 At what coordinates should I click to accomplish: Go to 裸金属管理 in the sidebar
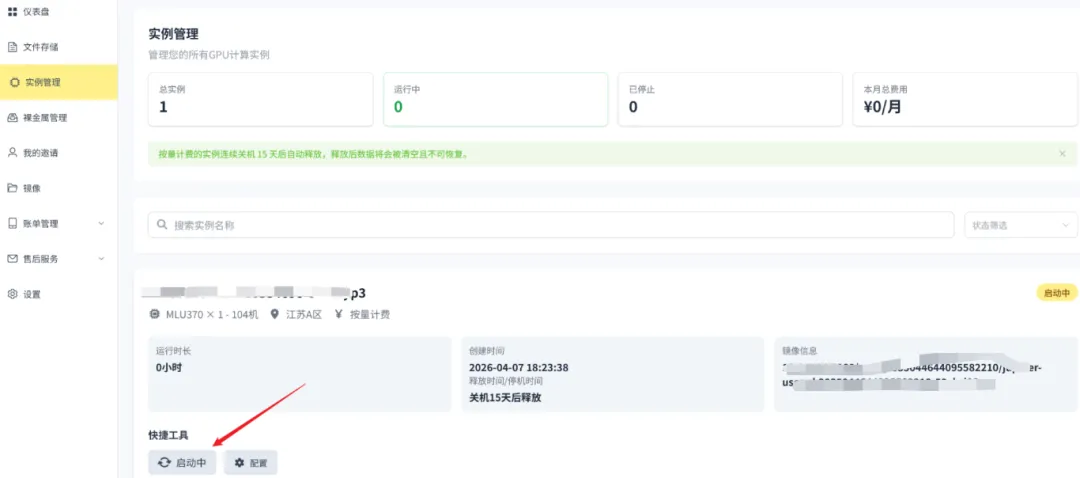coord(59,118)
